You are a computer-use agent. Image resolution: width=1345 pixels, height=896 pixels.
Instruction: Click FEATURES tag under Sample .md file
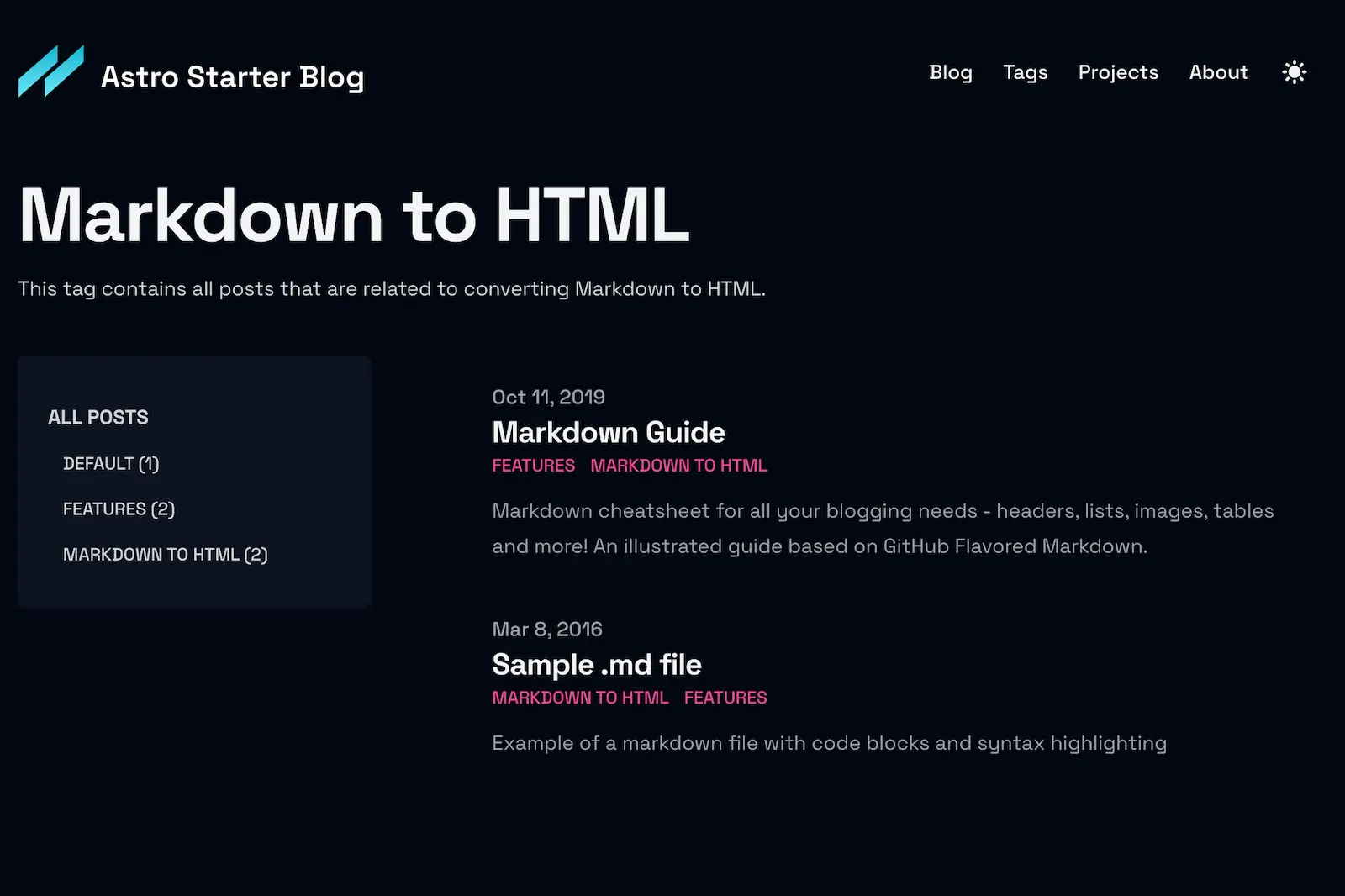pyautogui.click(x=725, y=698)
